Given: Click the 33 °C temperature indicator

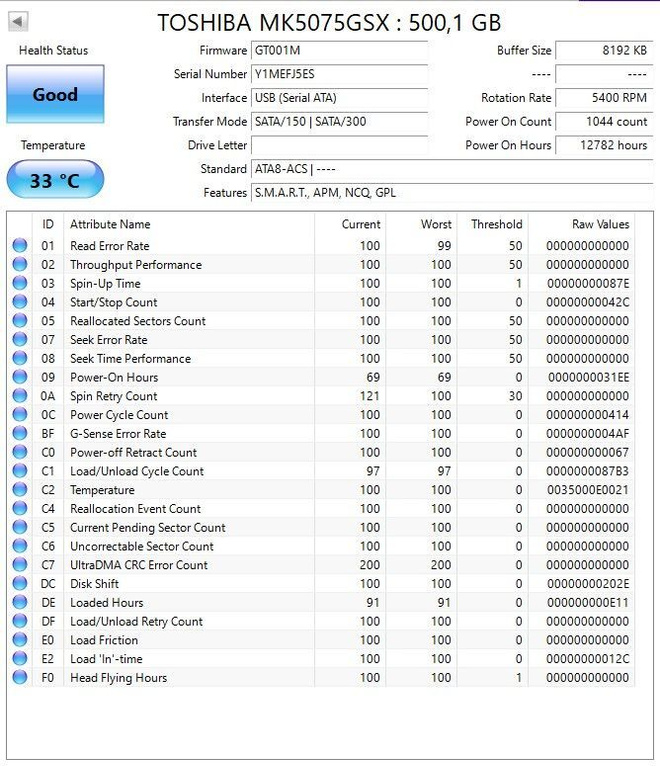Looking at the screenshot, I should click(x=55, y=180).
